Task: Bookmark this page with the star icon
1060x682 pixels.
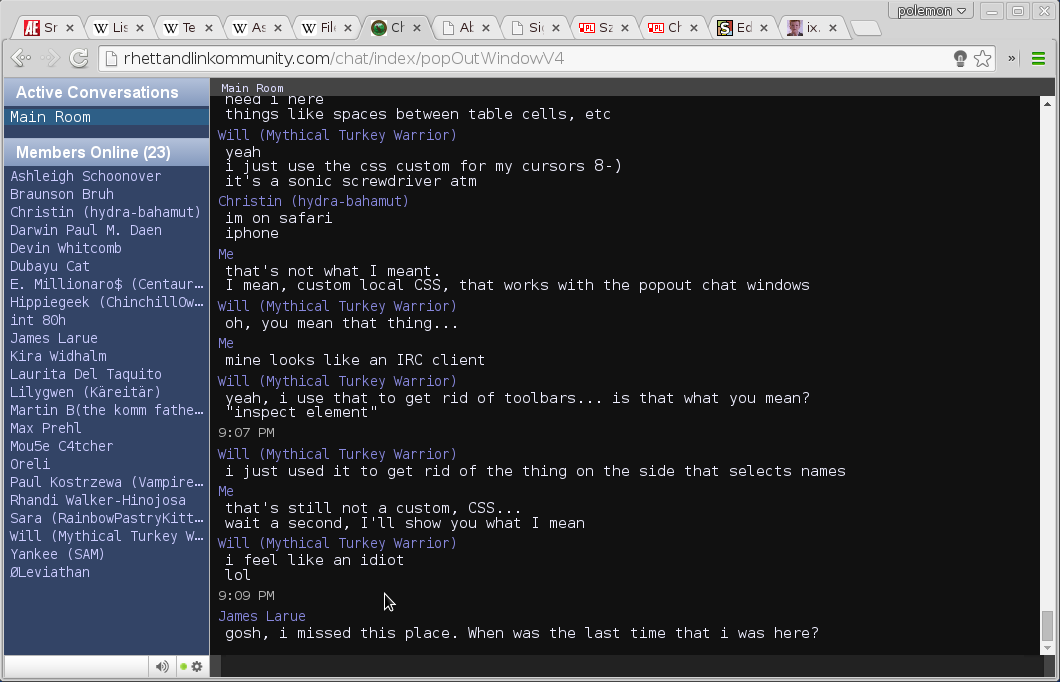Action: coord(983,59)
